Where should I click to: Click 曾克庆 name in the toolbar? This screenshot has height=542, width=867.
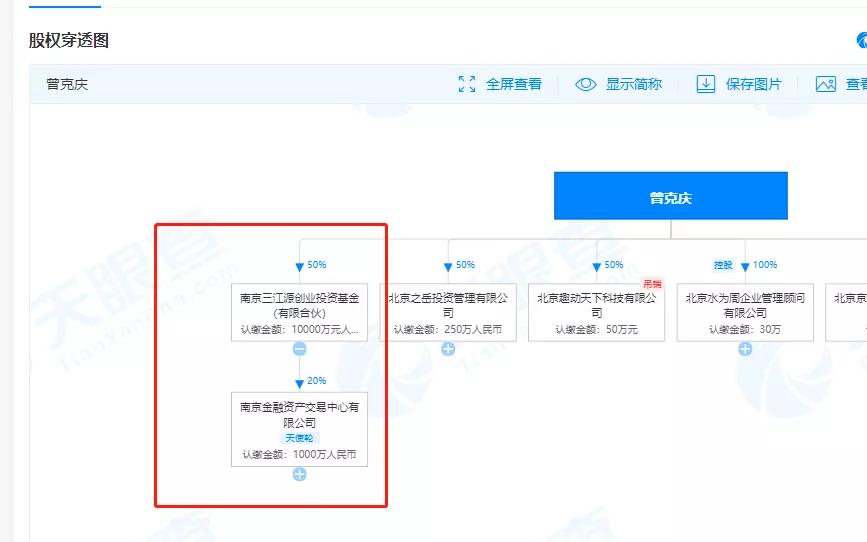67,84
